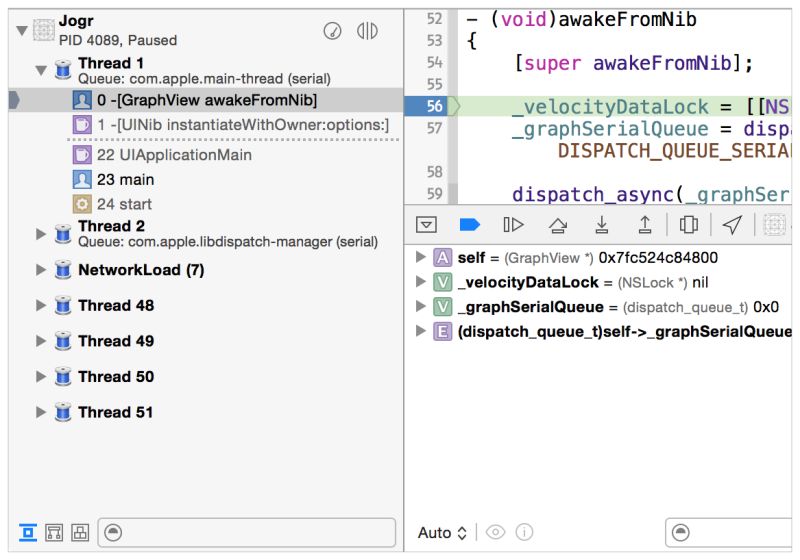800x560 pixels.
Task: Click the Thread 48 spool icon
Action: click(x=63, y=306)
